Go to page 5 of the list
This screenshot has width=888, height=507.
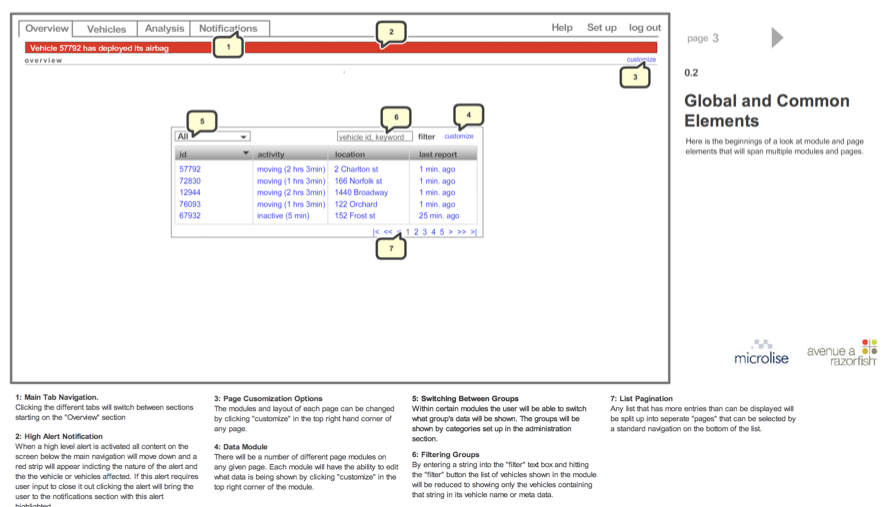(x=442, y=232)
